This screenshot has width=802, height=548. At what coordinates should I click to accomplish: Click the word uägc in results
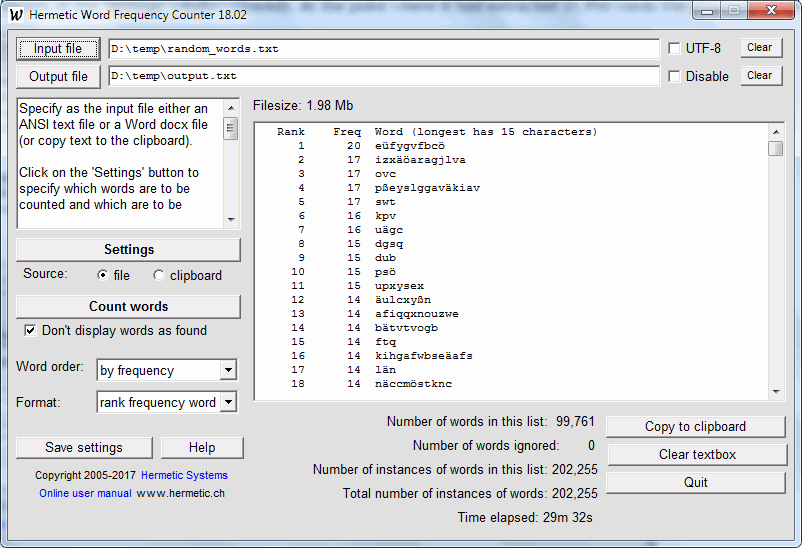click(x=389, y=230)
